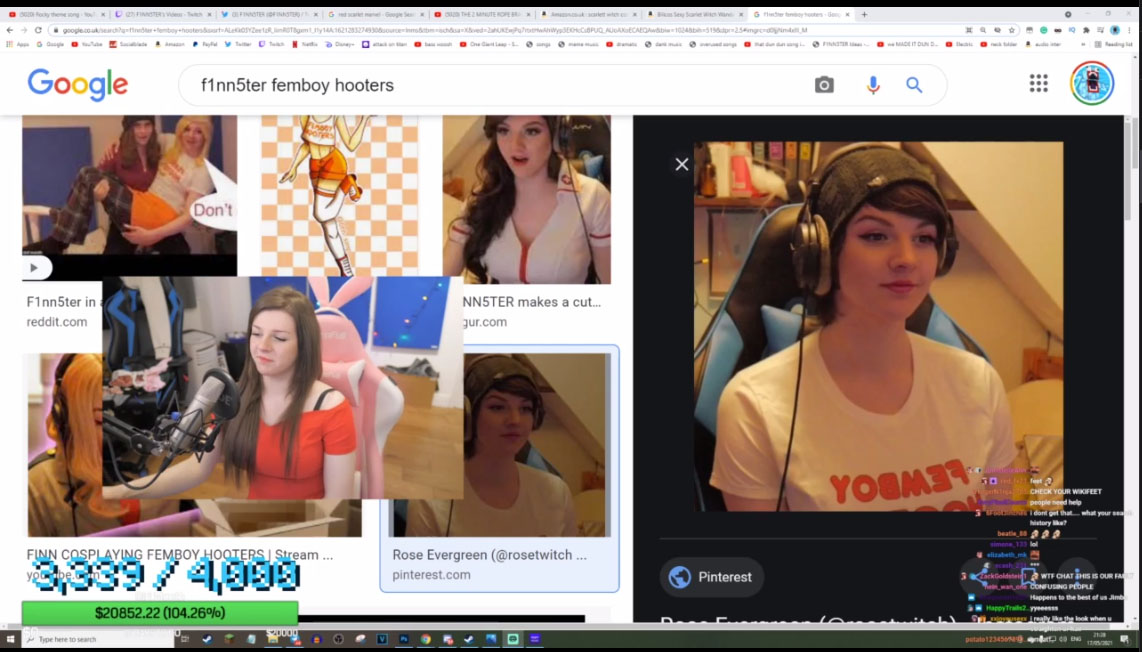Reload the current Google page
The width and height of the screenshot is (1142, 652).
coord(38,30)
